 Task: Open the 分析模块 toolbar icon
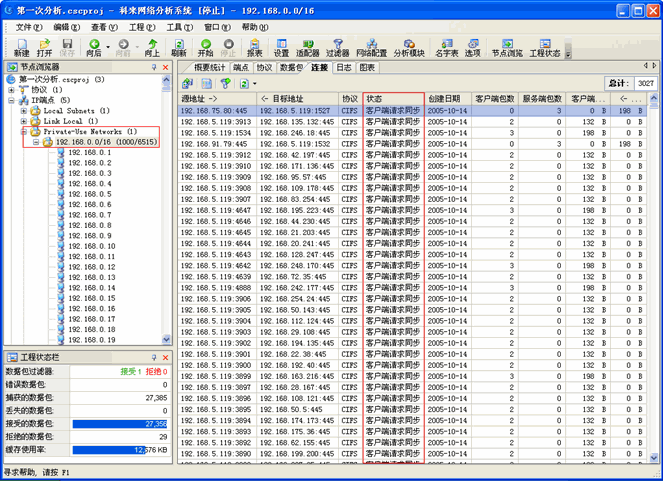(x=409, y=47)
